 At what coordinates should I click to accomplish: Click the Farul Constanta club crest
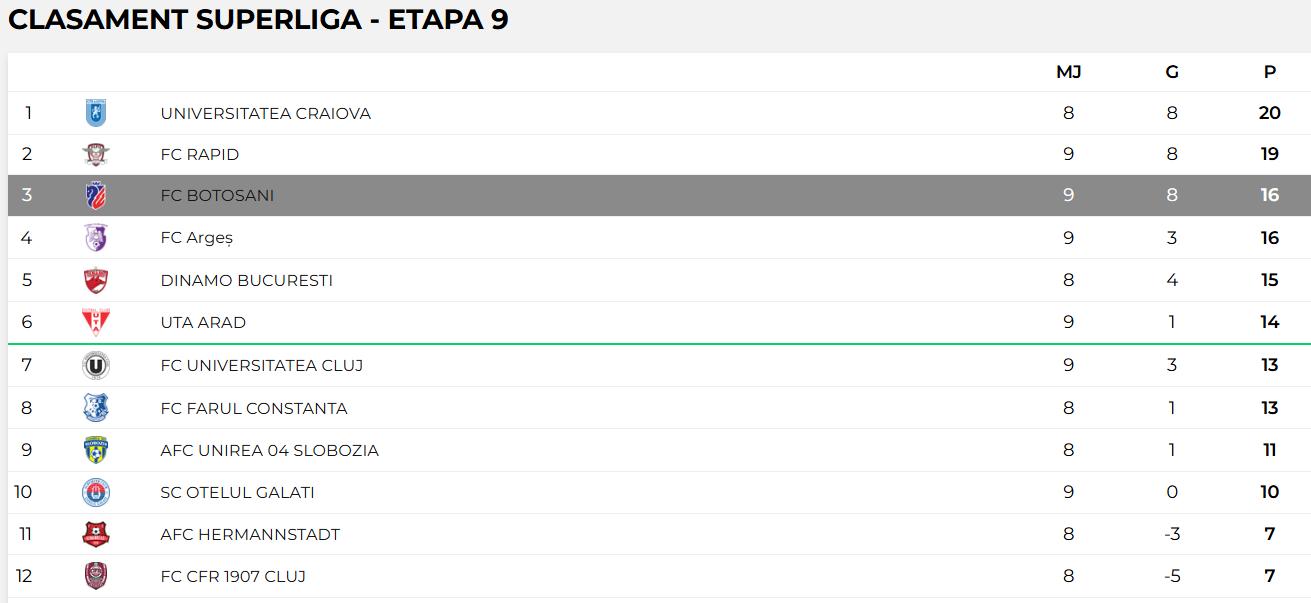(96, 408)
